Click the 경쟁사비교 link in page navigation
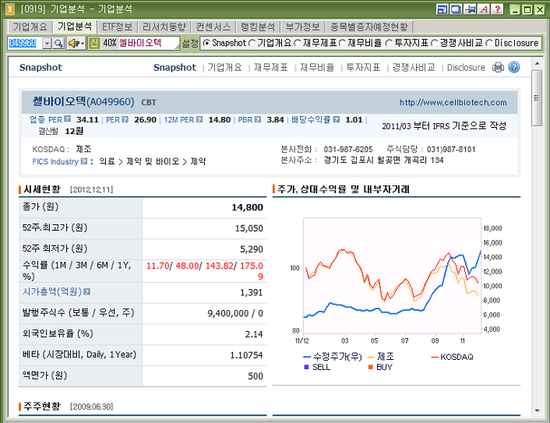Viewport: 550px width, 423px height. [x=414, y=67]
